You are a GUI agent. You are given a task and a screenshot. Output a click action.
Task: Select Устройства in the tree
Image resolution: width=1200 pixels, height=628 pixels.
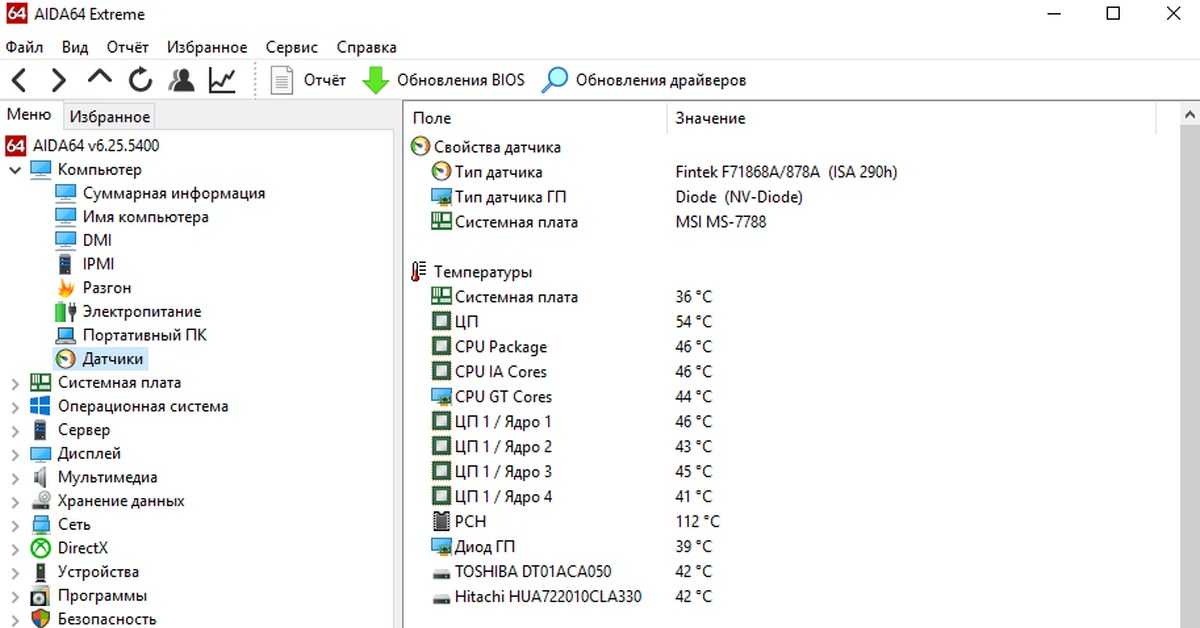coord(98,572)
